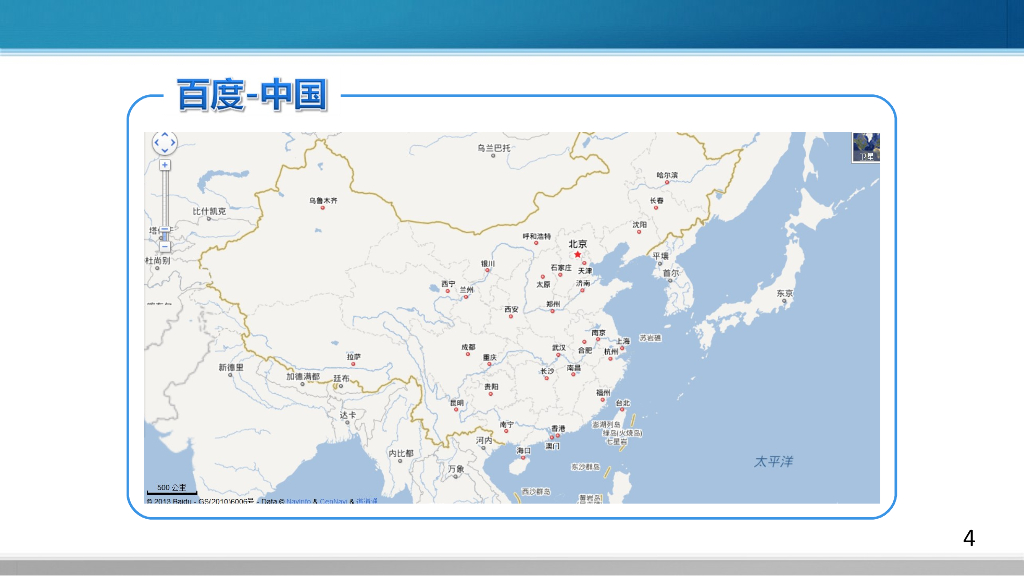Click the 杭州 city label

tap(611, 351)
